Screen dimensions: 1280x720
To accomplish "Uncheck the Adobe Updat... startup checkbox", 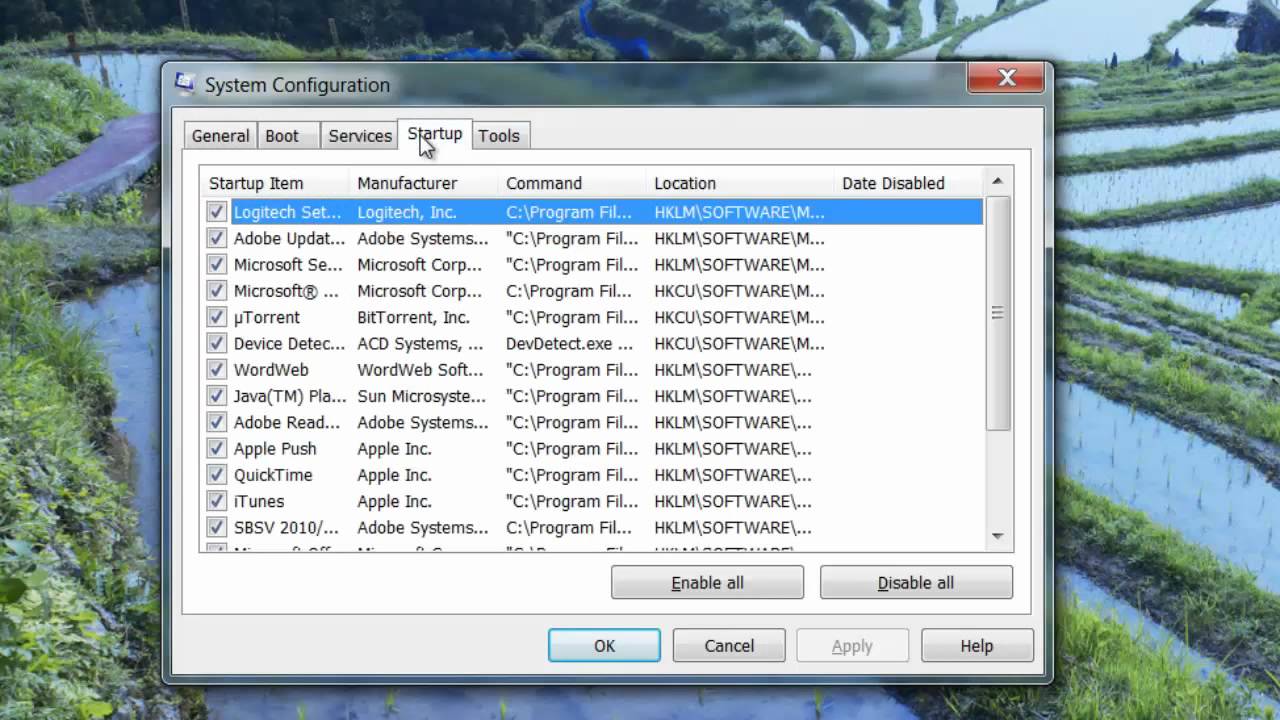I will coord(216,238).
